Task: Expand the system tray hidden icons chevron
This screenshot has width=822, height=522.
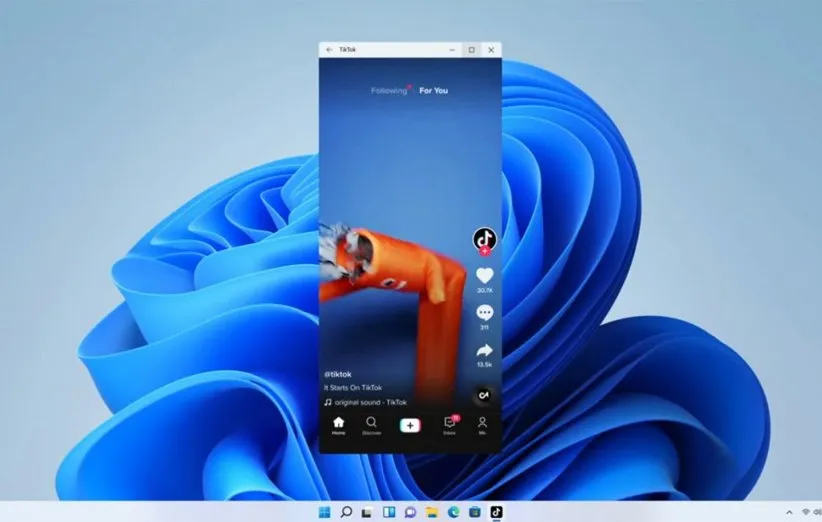Action: click(x=788, y=512)
